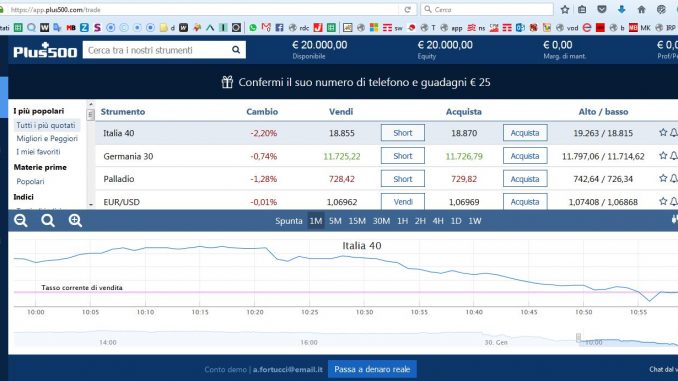This screenshot has height=381, width=678.
Task: Click Short for Palladio
Action: [x=403, y=179]
